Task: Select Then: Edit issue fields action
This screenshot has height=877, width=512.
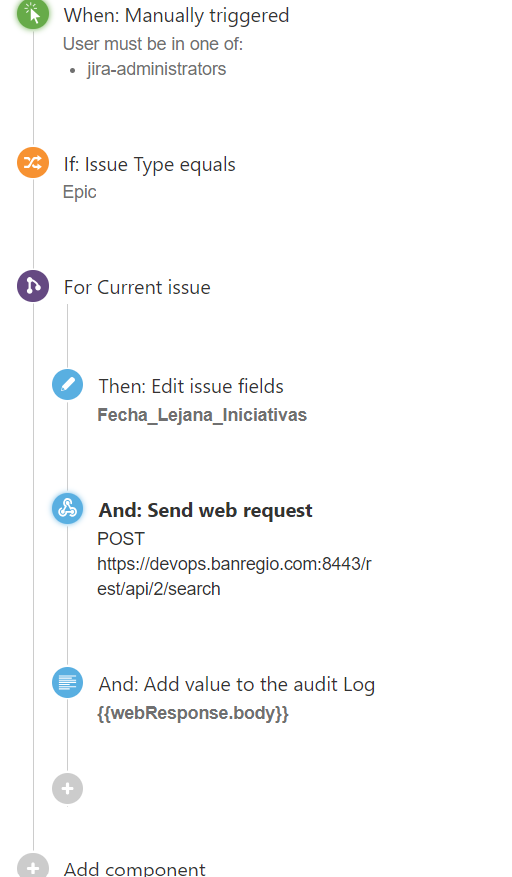Action: coord(191,386)
